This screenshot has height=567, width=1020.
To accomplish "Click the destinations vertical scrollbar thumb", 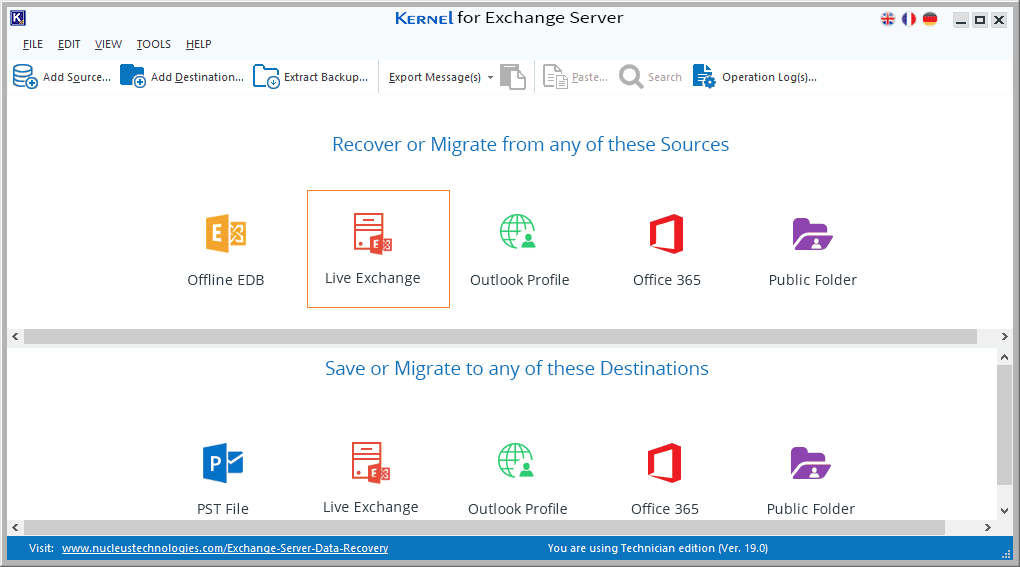I will (1004, 425).
